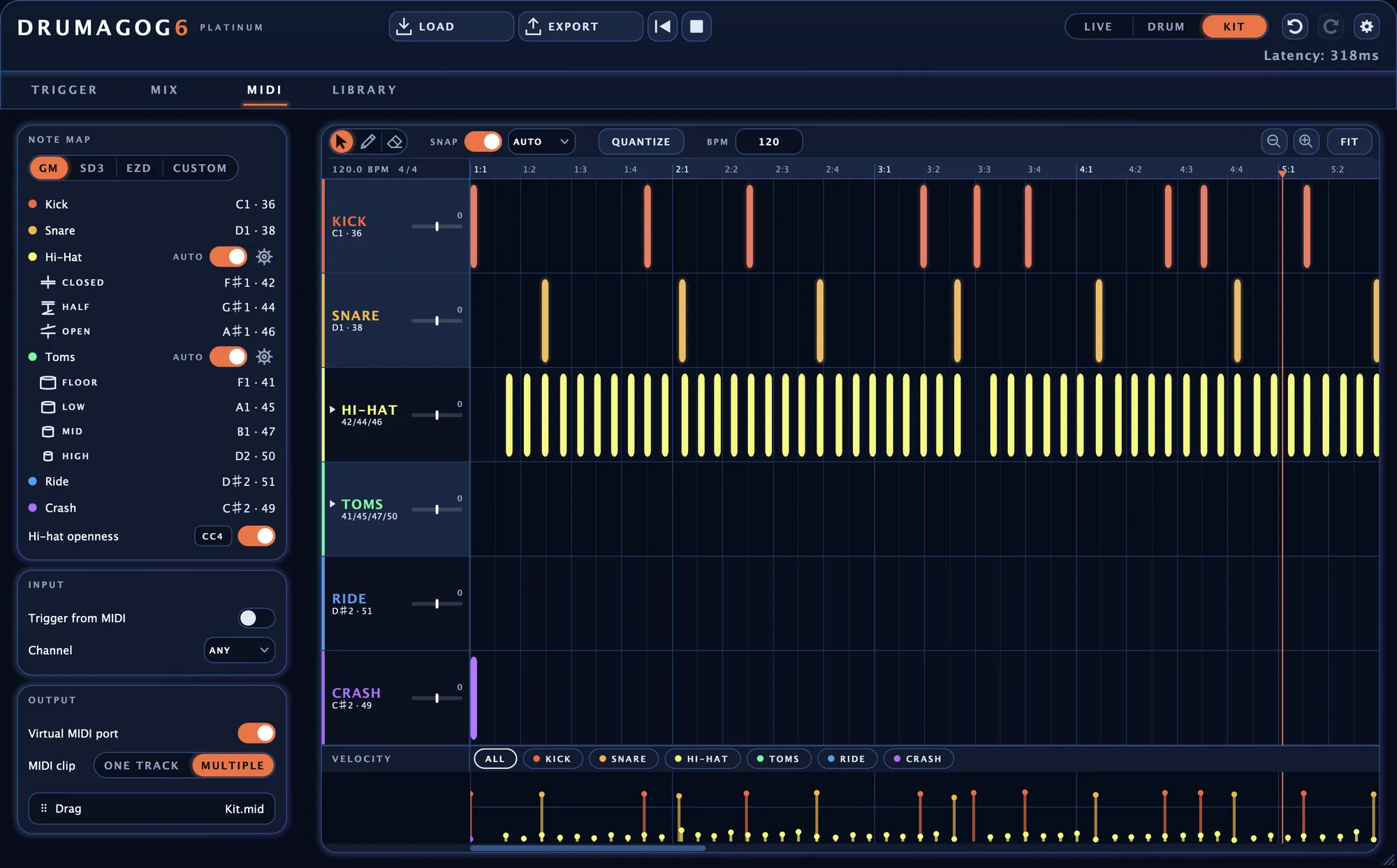Click the floor tom icon
Viewport: 1397px width, 868px height.
click(47, 383)
